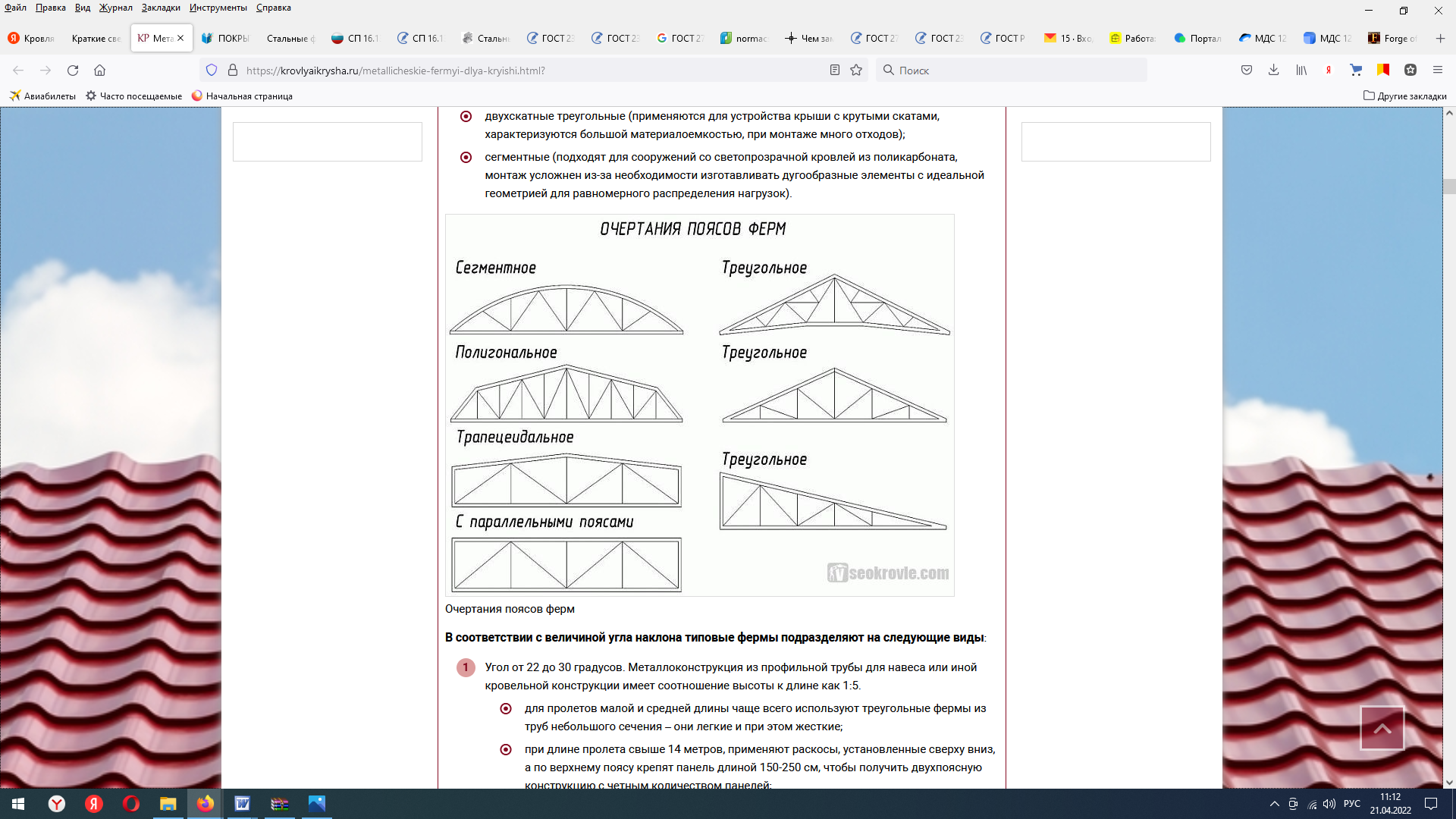Open the Авиабилеты bookmark
Image resolution: width=1456 pixels, height=819 pixels.
click(x=42, y=96)
